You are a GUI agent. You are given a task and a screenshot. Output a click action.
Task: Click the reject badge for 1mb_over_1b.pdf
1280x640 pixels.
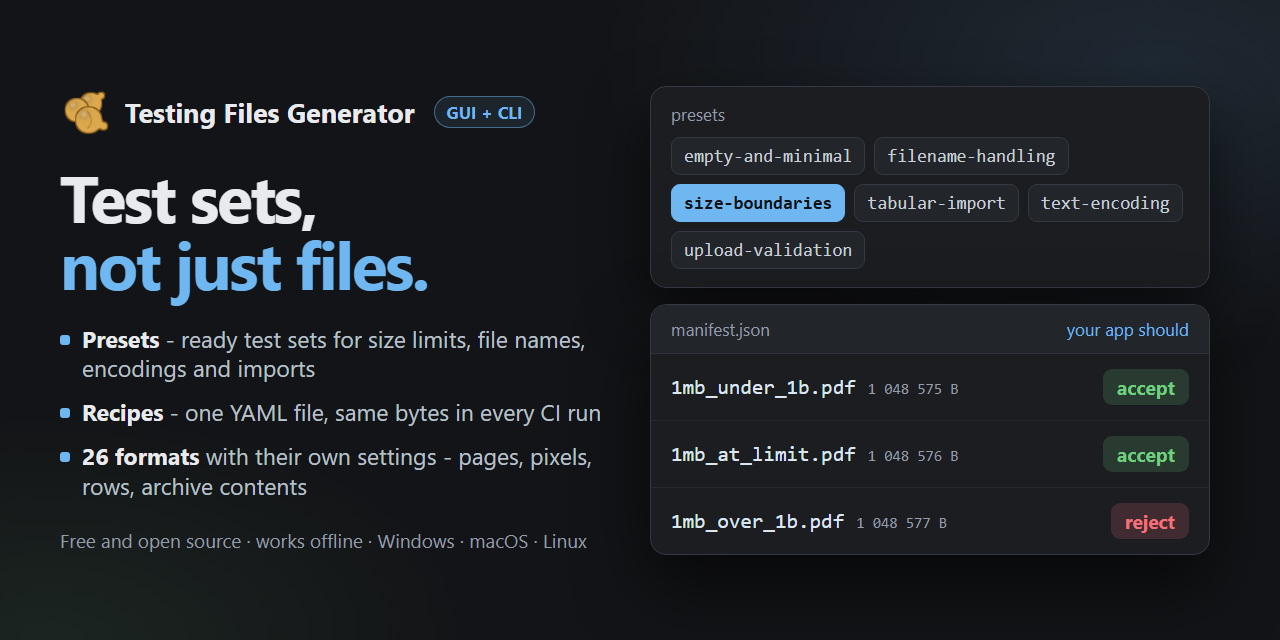[x=1149, y=522]
